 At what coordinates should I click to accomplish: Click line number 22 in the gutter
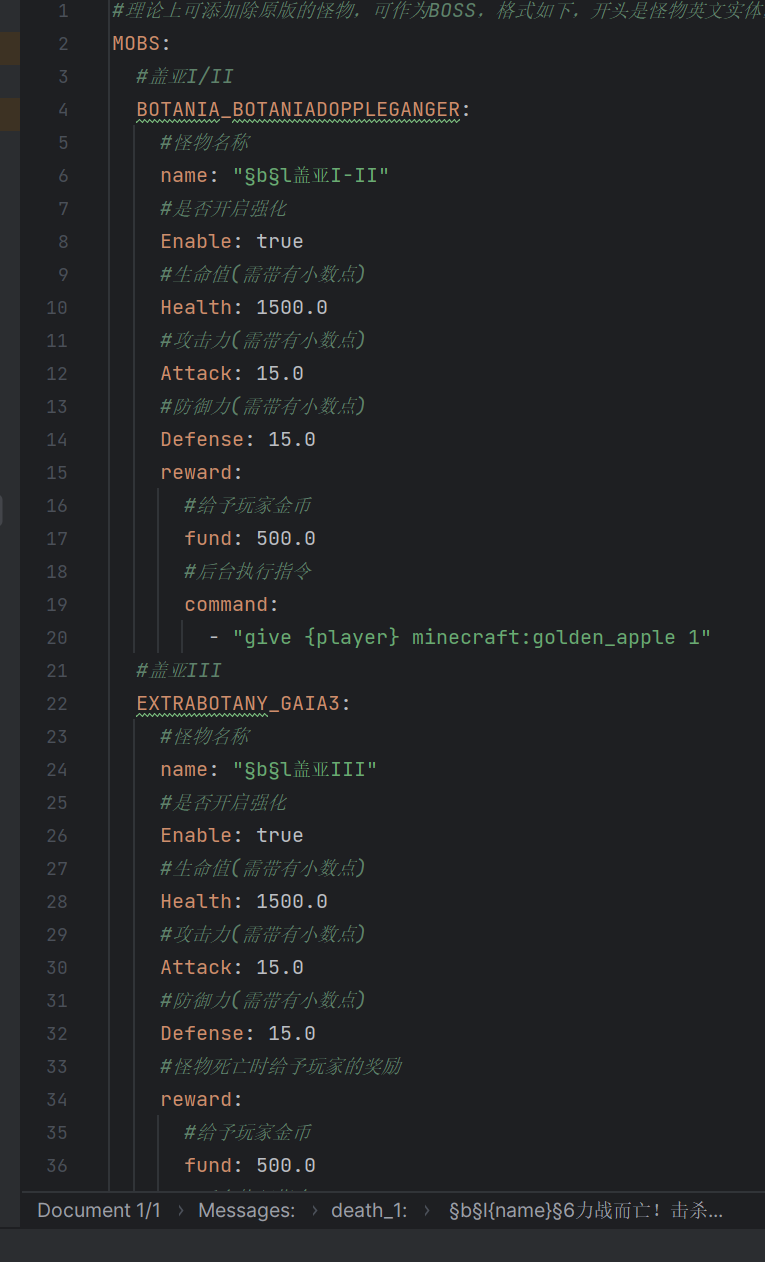tap(57, 704)
